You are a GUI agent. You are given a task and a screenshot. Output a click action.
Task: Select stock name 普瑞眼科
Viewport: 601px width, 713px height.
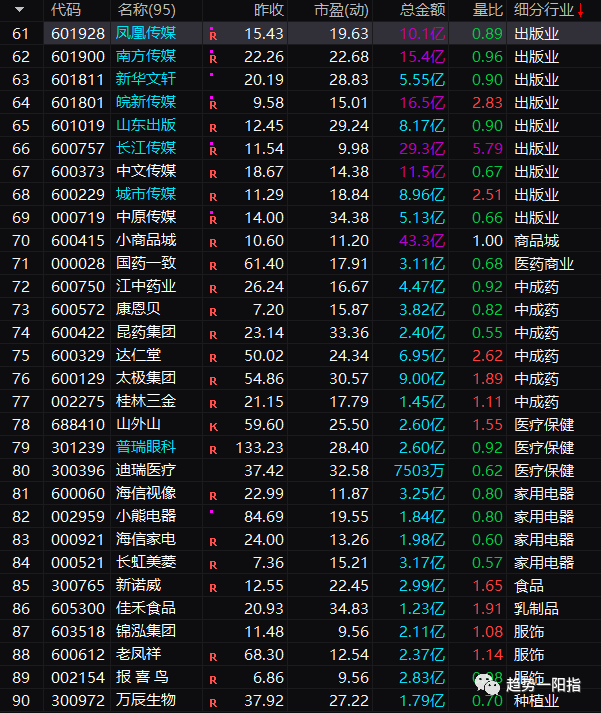[x=146, y=447]
